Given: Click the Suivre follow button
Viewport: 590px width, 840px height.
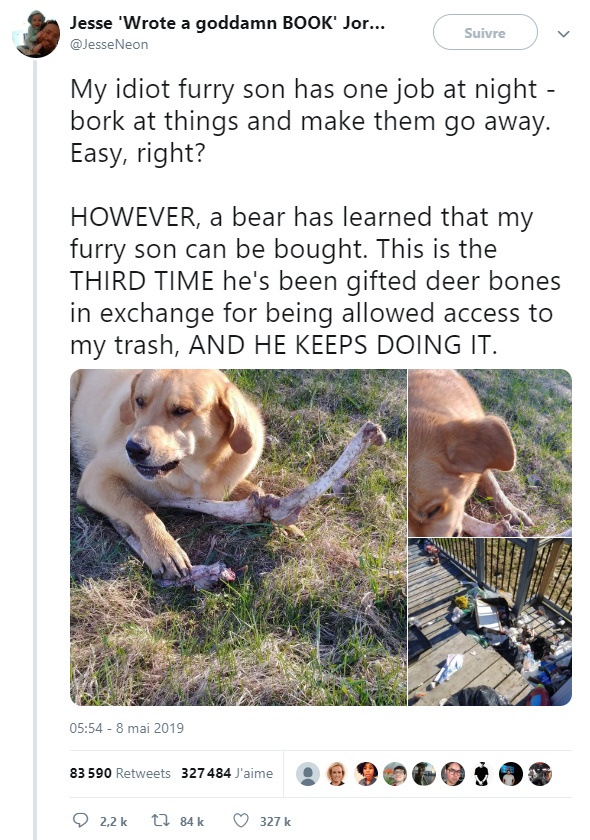Looking at the screenshot, I should tap(485, 33).
